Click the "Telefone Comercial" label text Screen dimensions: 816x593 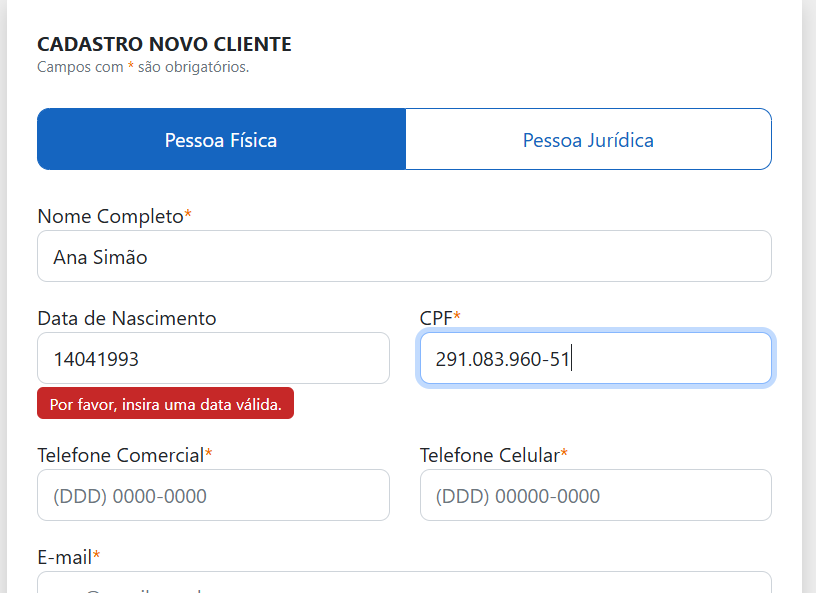[x=120, y=455]
